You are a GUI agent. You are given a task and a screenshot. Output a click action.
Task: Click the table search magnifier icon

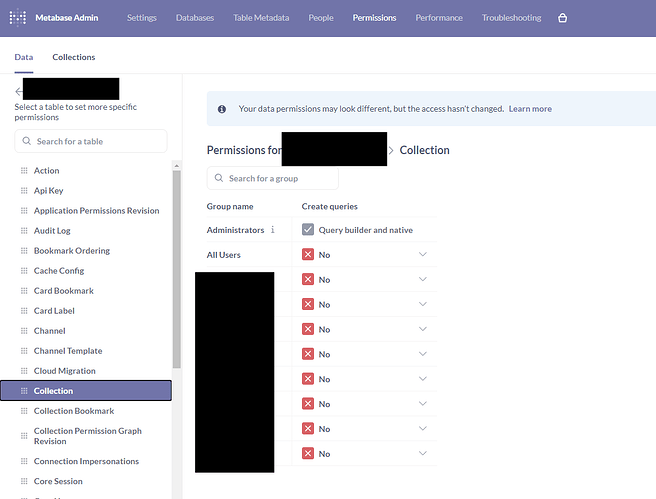click(x=26, y=141)
